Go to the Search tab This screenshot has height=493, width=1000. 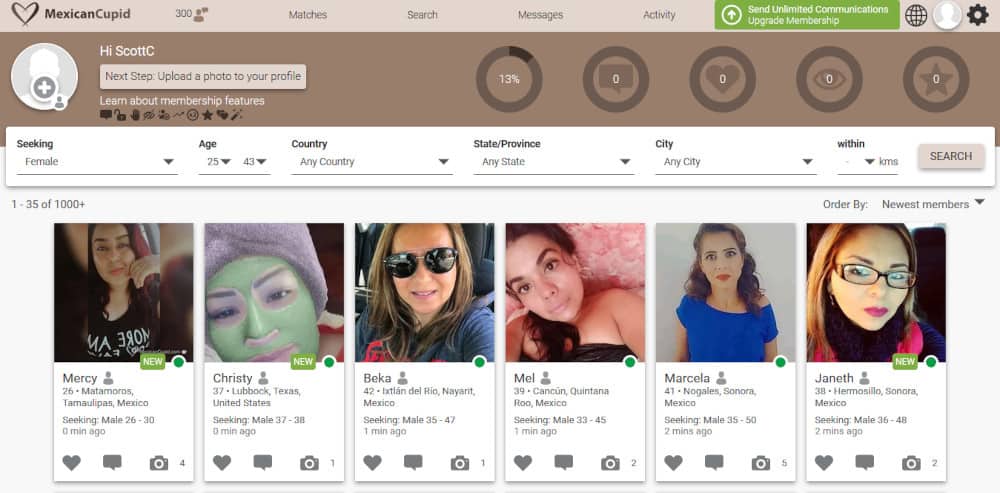click(x=422, y=15)
